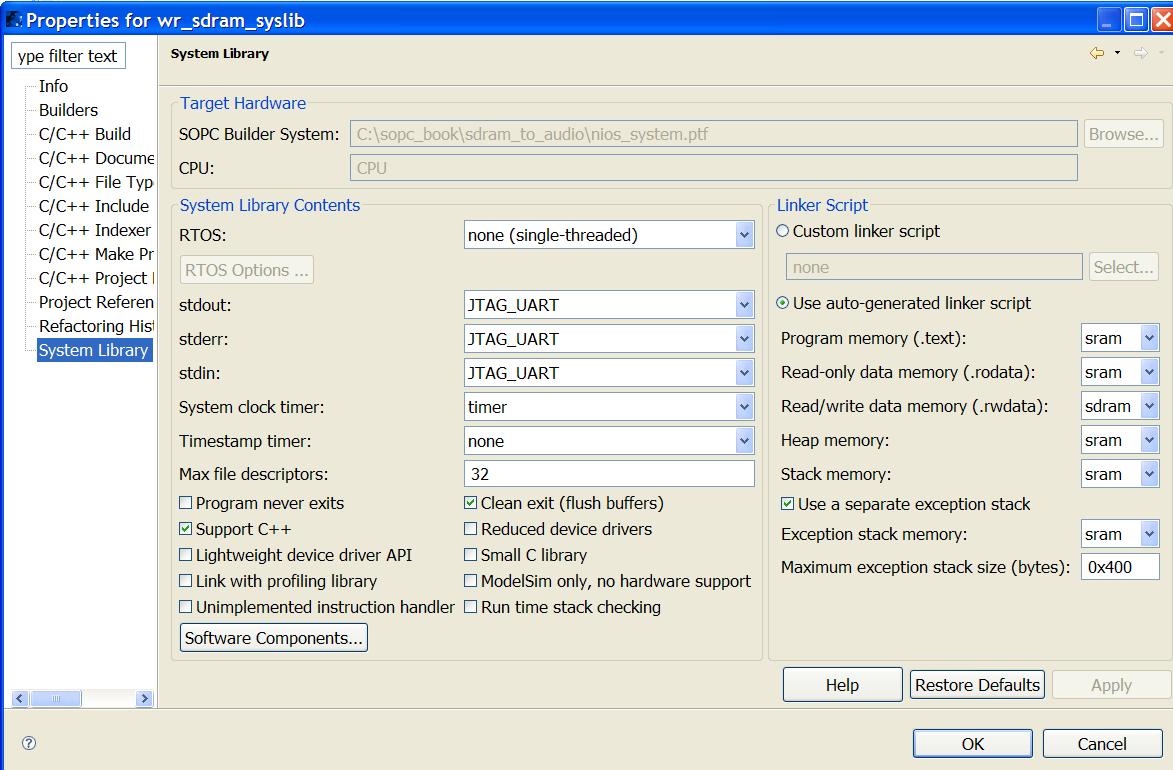Open the back history dropdown arrow

1117,53
